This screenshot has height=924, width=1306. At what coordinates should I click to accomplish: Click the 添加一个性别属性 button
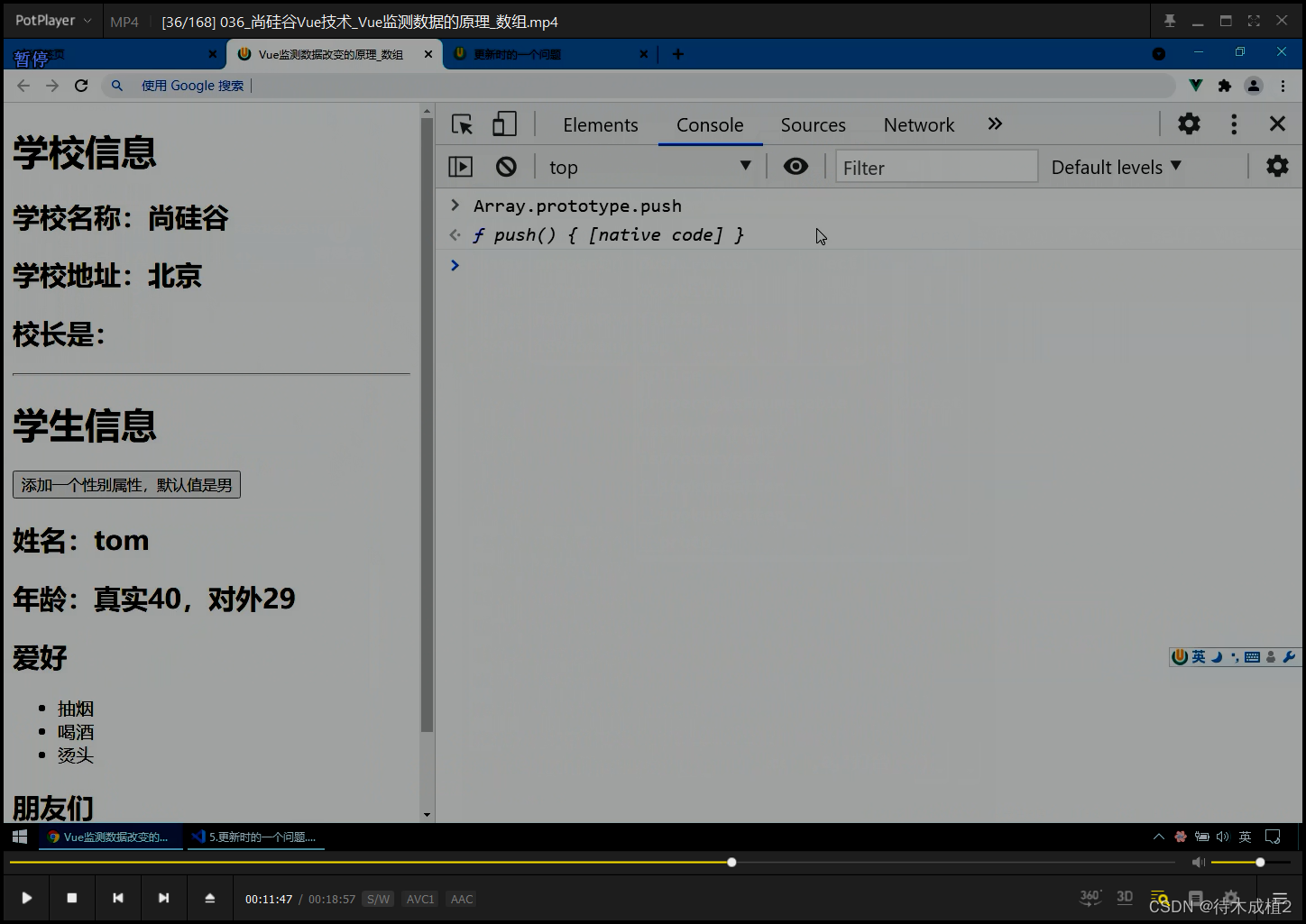pos(126,485)
